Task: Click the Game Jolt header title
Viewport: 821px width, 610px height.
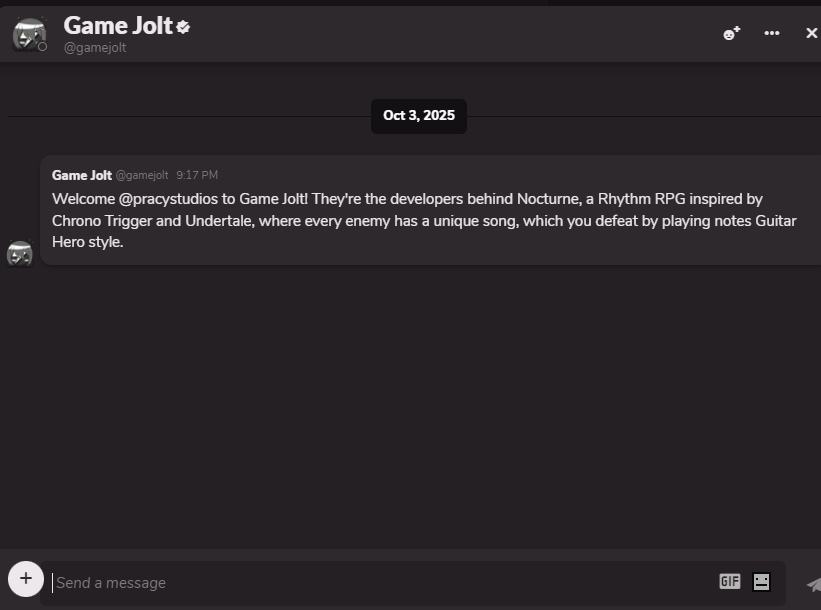Action: point(118,26)
